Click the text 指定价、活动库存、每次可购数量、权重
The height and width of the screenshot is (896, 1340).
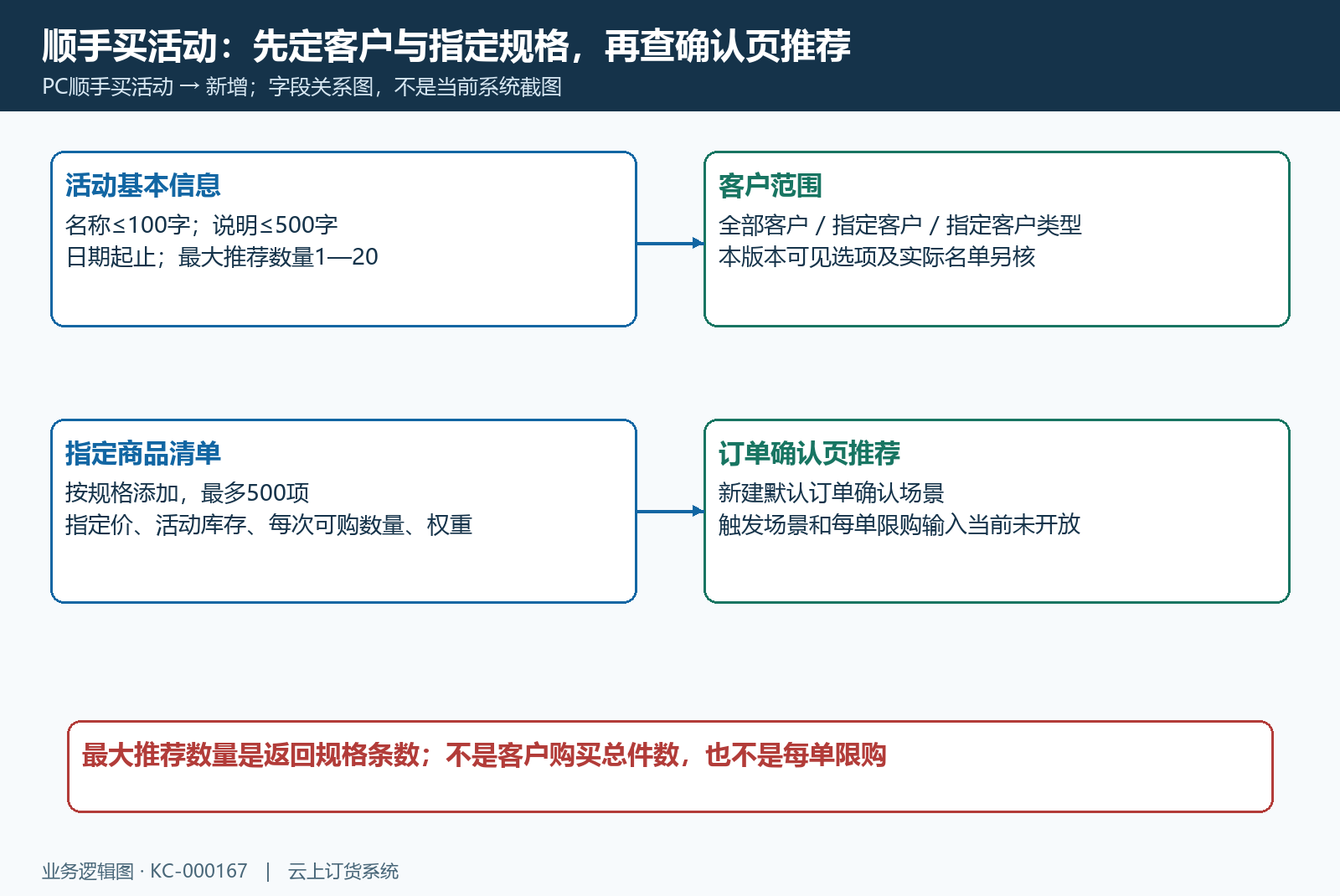click(269, 524)
